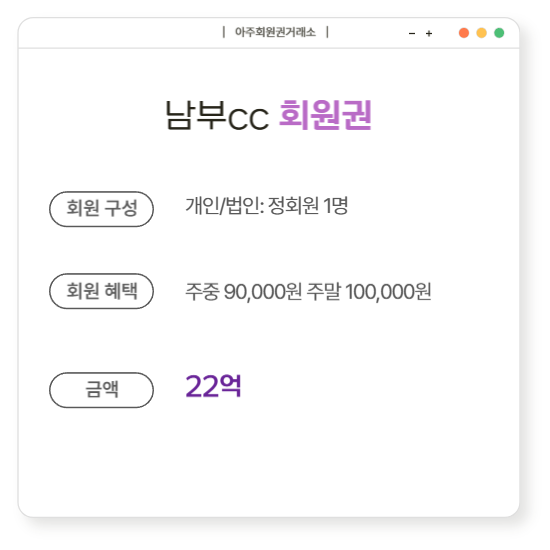Viewport: 550px width, 550px height.
Task: Click the 개인/법인 membership text
Action: click(x=224, y=206)
